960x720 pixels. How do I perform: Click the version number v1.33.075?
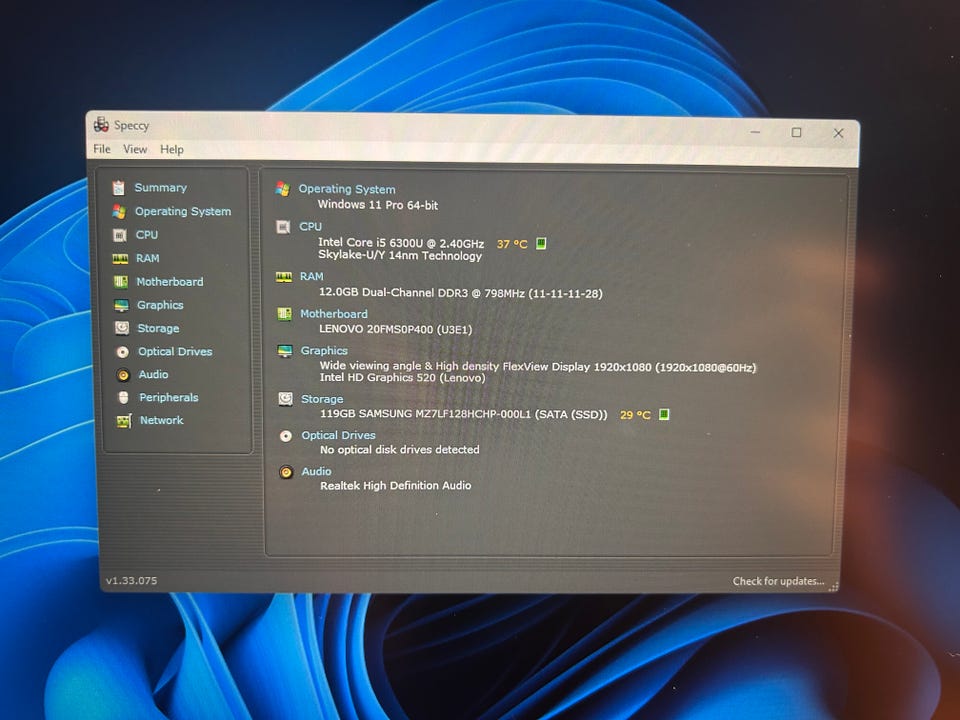(131, 580)
